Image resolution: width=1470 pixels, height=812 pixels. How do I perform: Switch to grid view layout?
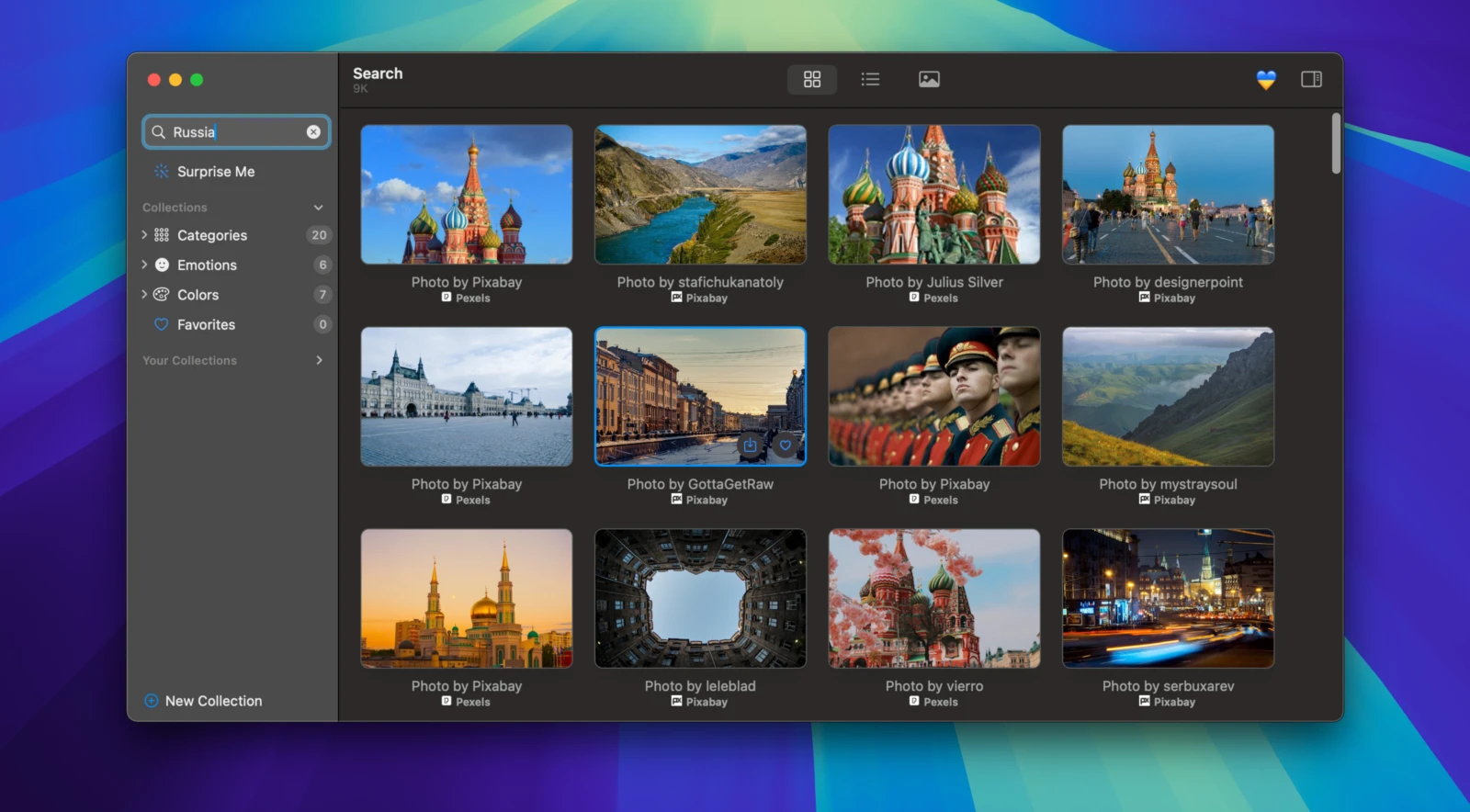[811, 80]
